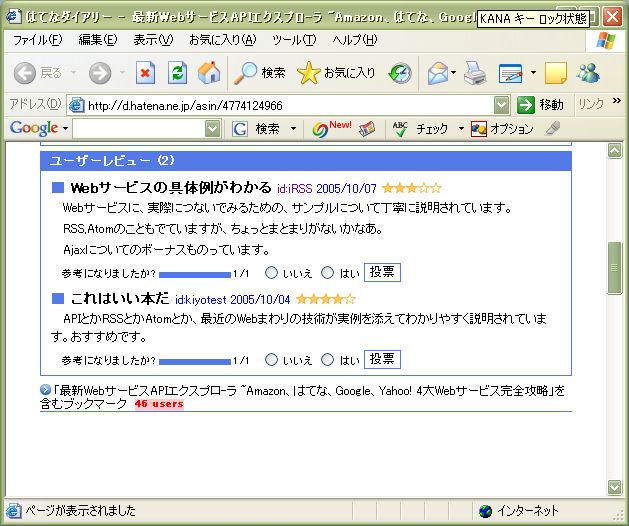
Task: Open the Google toolbar news icon
Action: coord(367,129)
